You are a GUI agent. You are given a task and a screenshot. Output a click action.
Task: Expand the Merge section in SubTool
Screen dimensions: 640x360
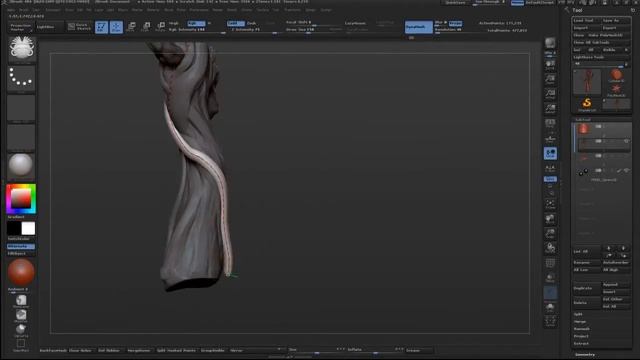pyautogui.click(x=580, y=322)
